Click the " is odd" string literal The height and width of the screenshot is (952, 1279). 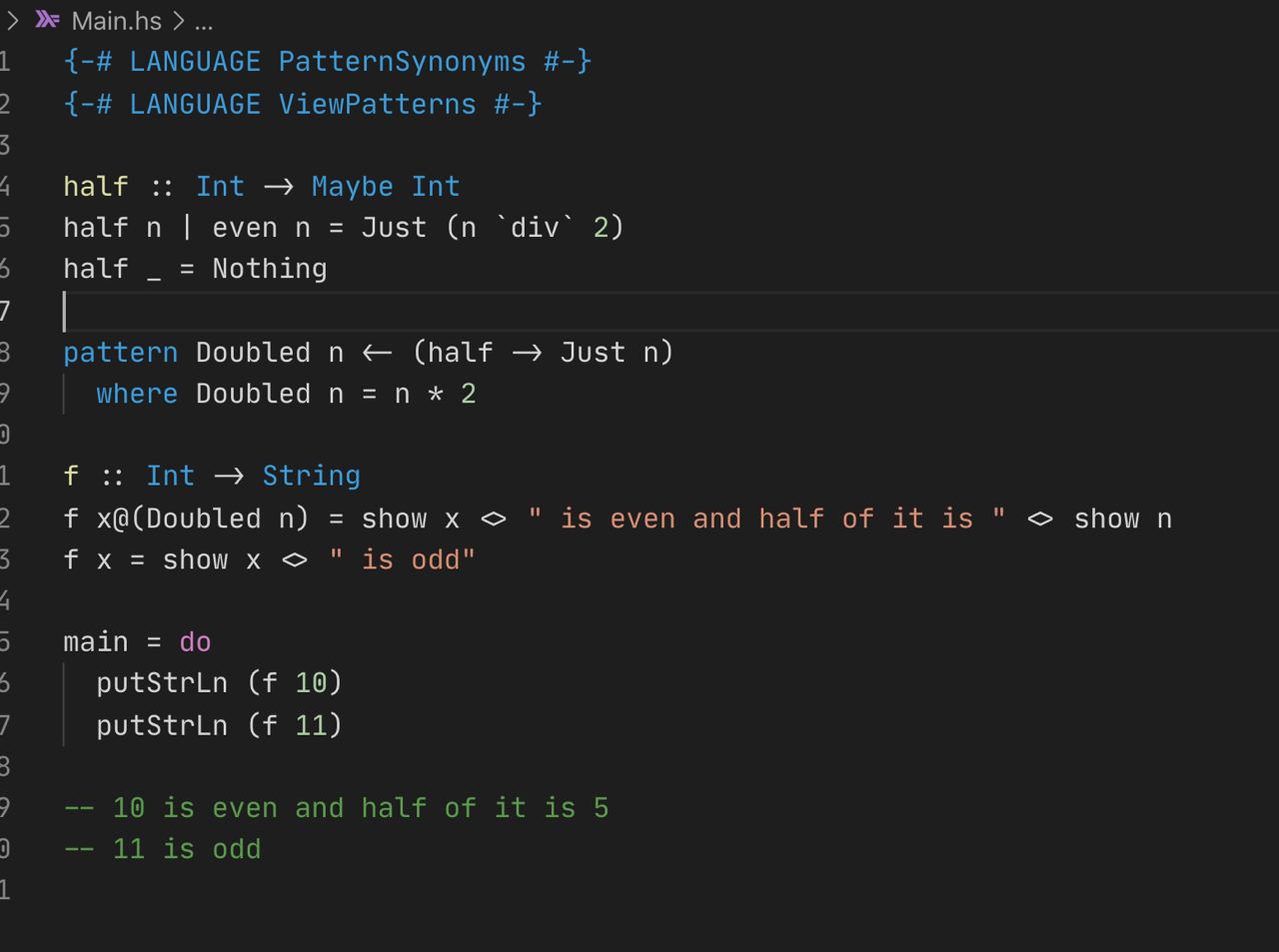402,559
